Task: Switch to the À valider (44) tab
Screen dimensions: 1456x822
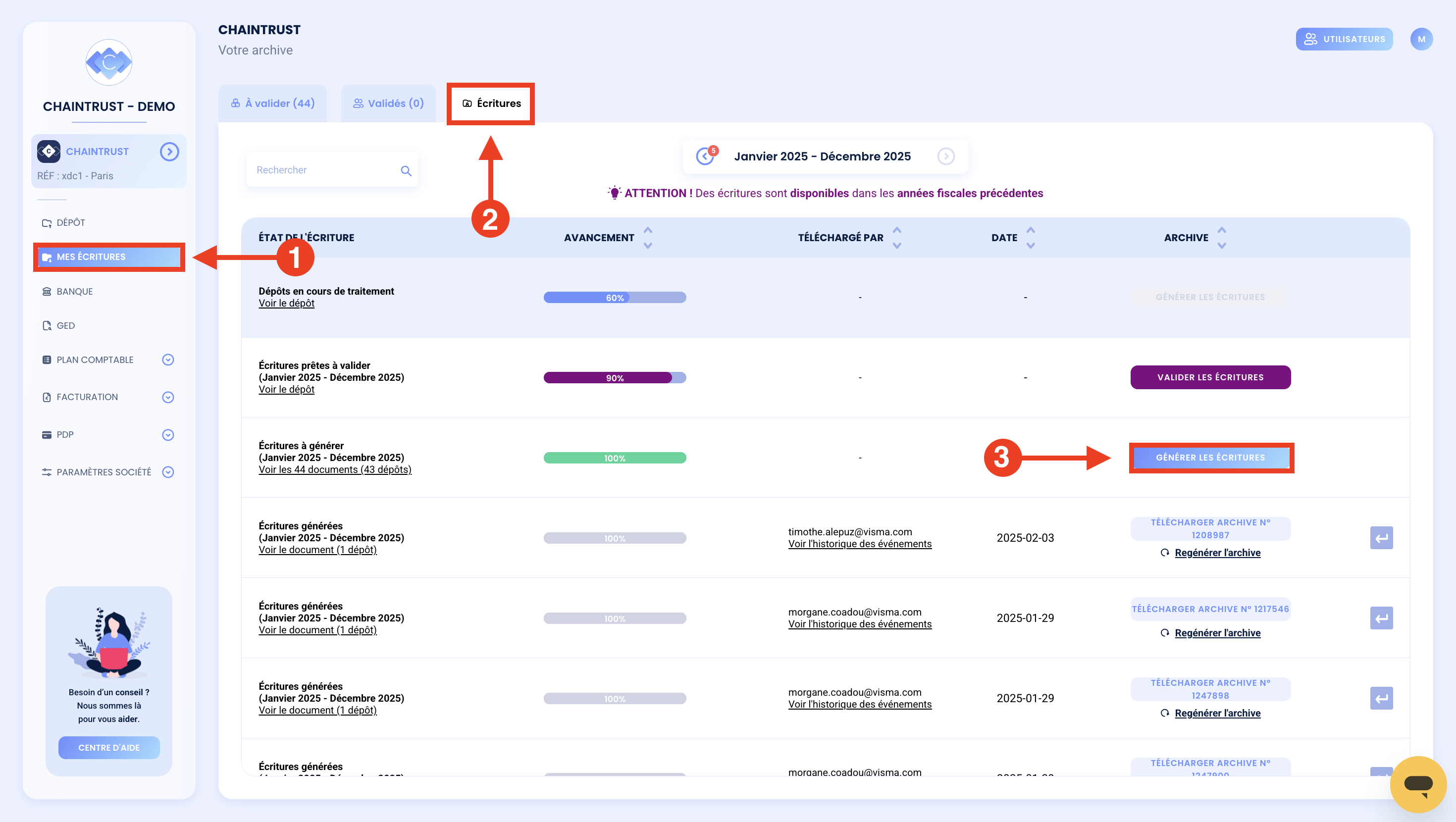Action: coord(272,103)
